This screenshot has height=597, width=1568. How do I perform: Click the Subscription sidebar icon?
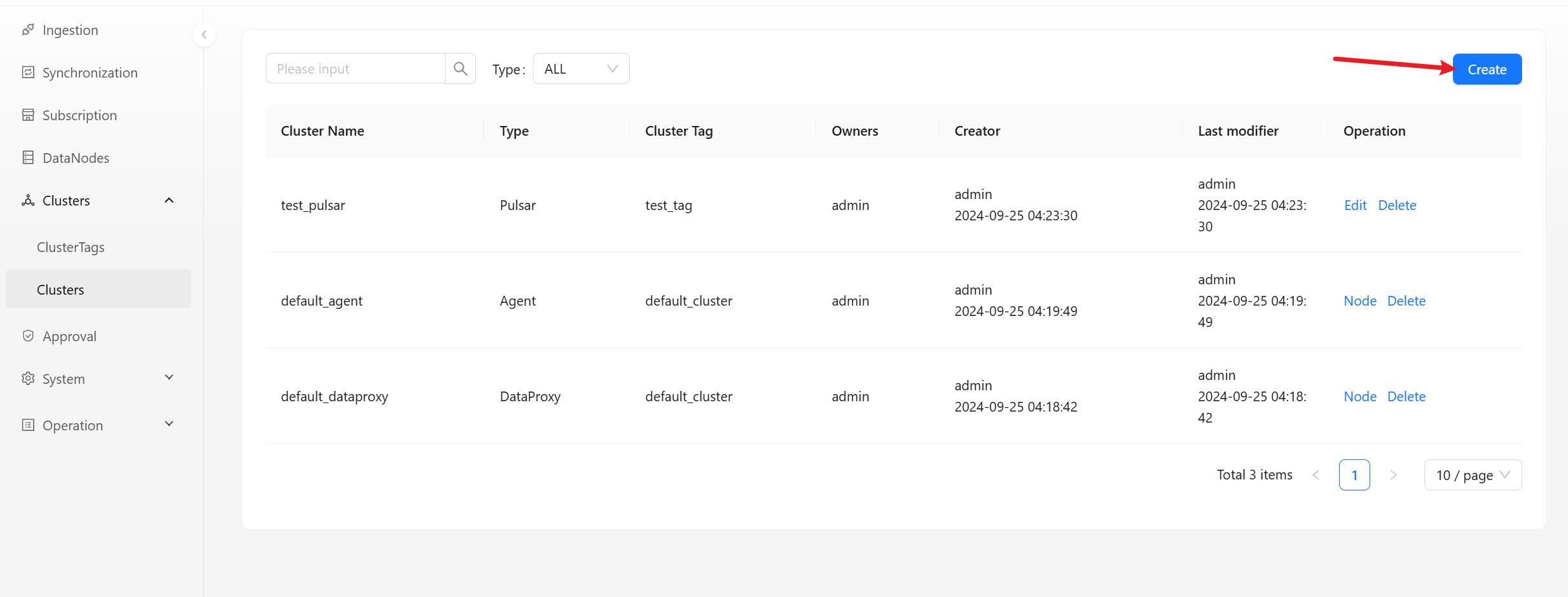point(28,115)
